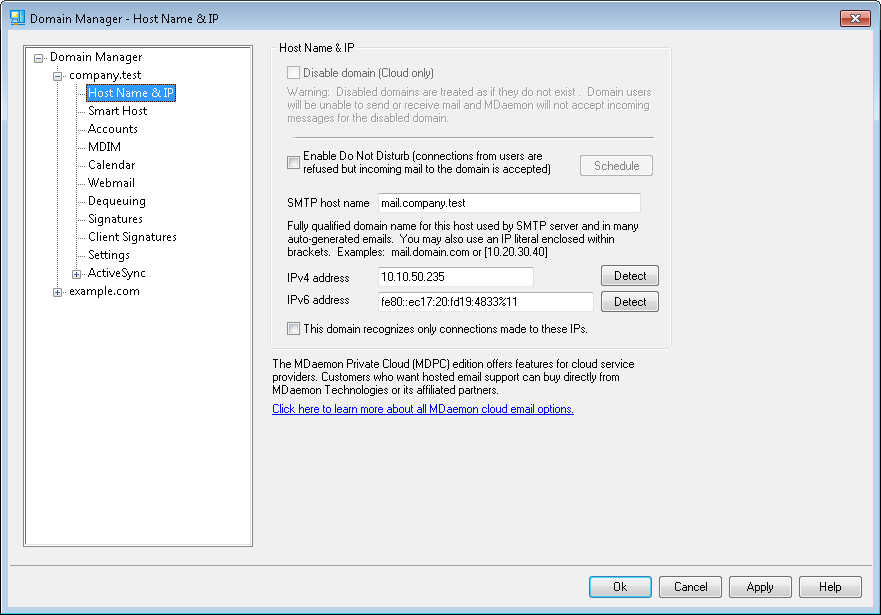
Task: Open Client Signatures tree entry
Action: click(x=132, y=237)
